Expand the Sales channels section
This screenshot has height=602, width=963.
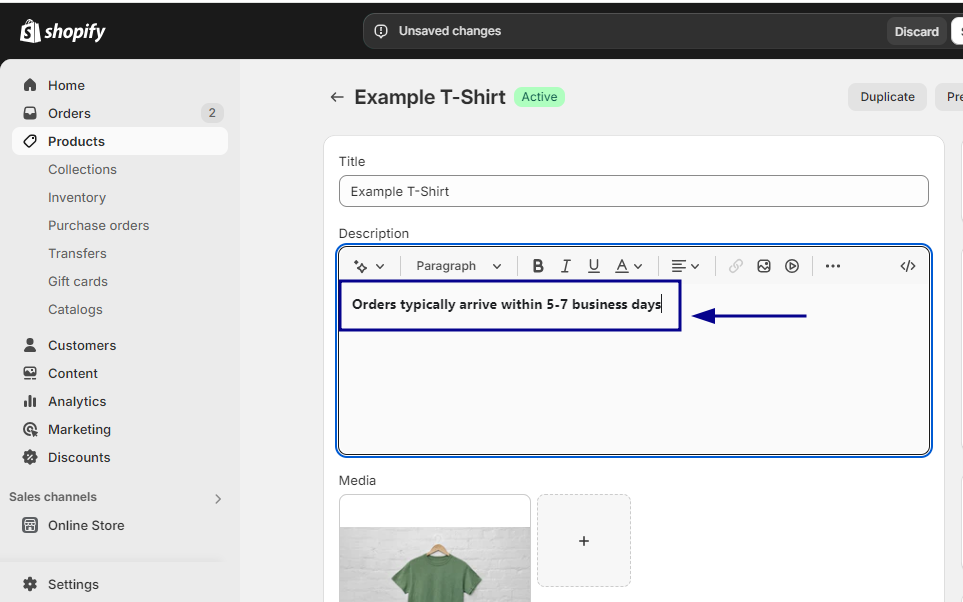pyautogui.click(x=217, y=497)
